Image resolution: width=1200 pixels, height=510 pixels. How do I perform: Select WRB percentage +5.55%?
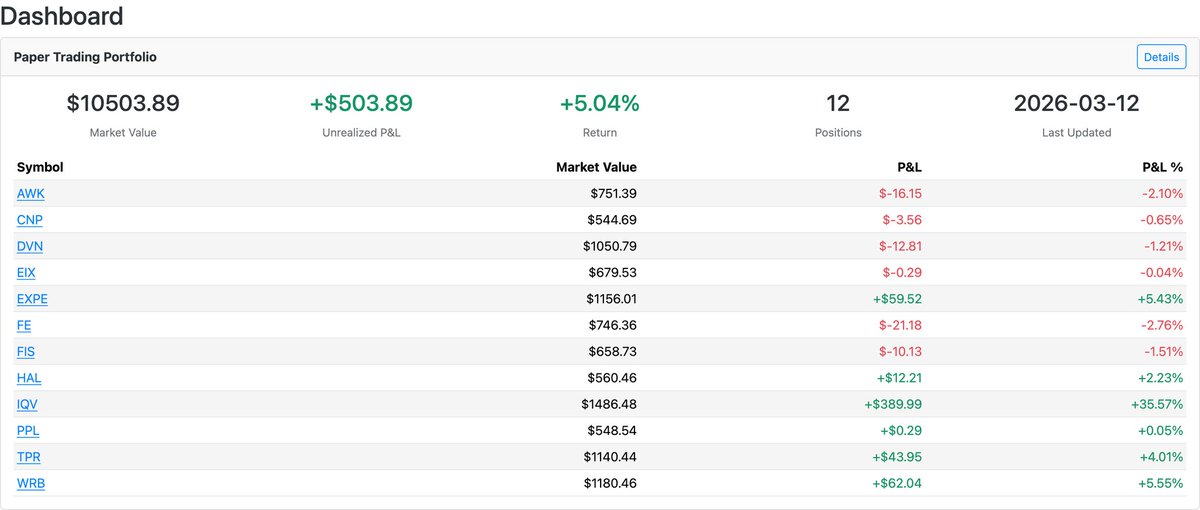click(x=1161, y=484)
